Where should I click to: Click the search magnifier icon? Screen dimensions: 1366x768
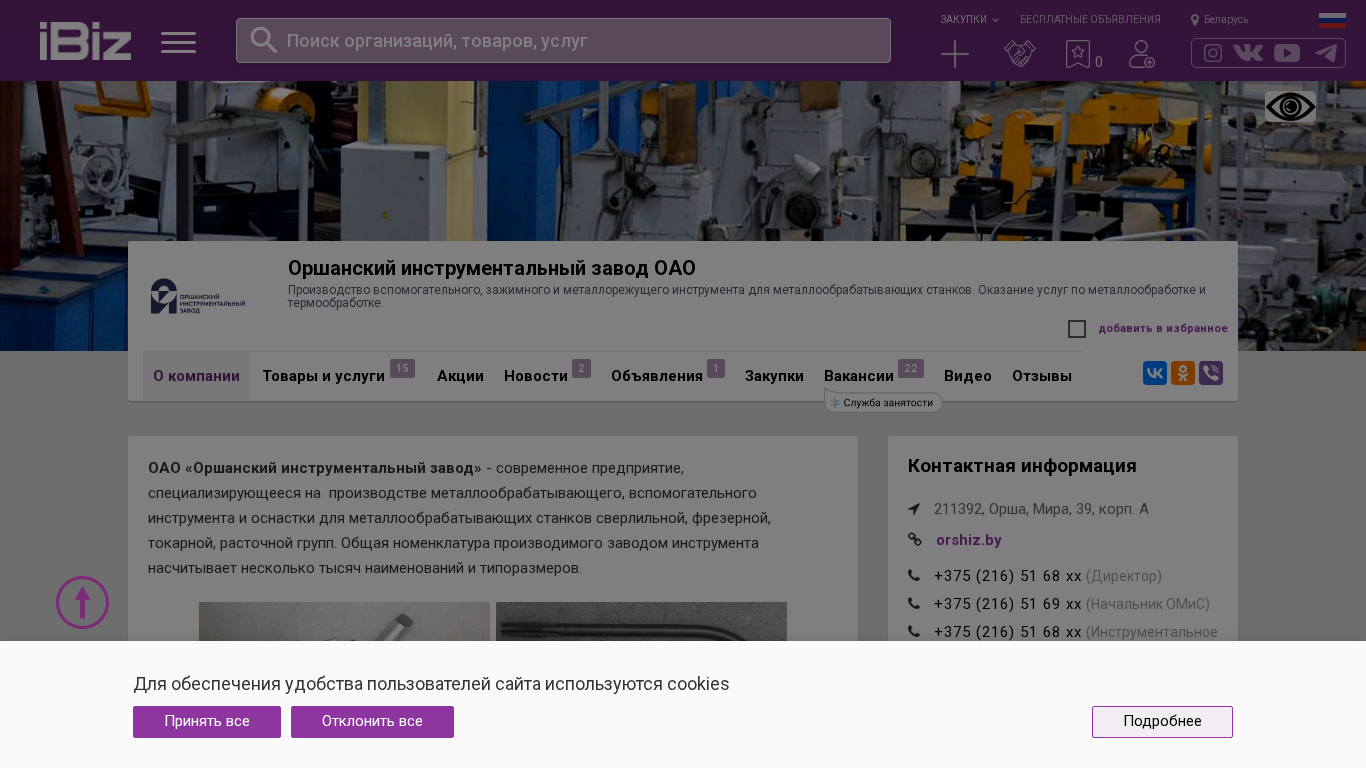point(263,40)
